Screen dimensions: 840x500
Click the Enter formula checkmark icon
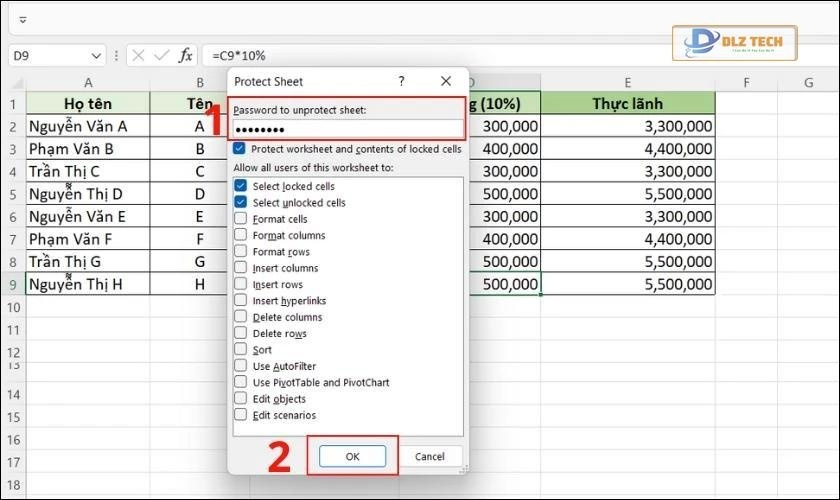pos(160,56)
